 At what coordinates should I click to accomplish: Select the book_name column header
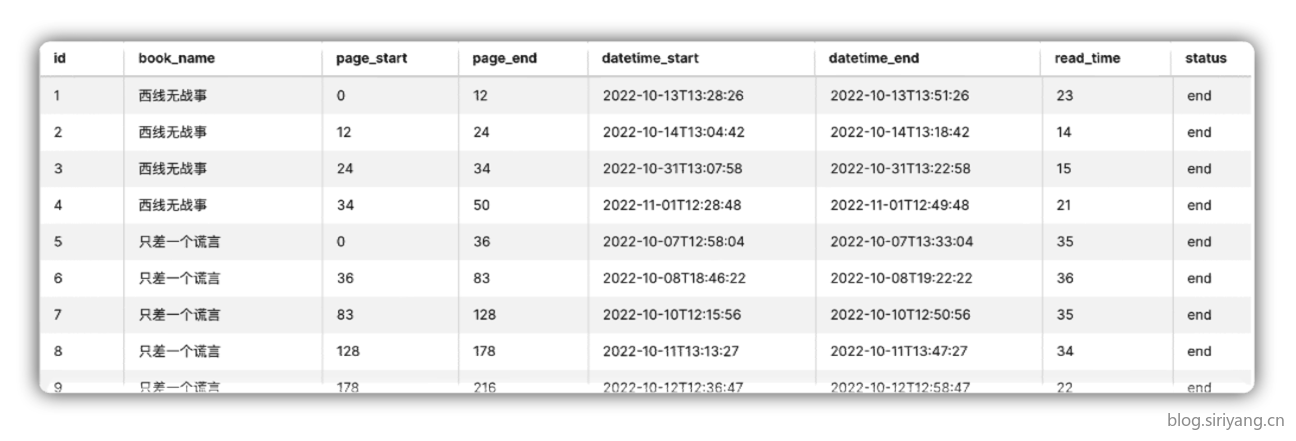pyautogui.click(x=176, y=58)
